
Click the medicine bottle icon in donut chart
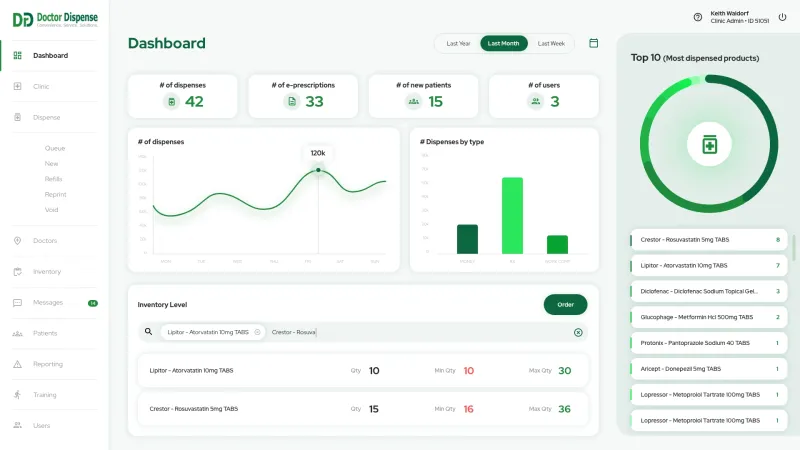(x=709, y=145)
